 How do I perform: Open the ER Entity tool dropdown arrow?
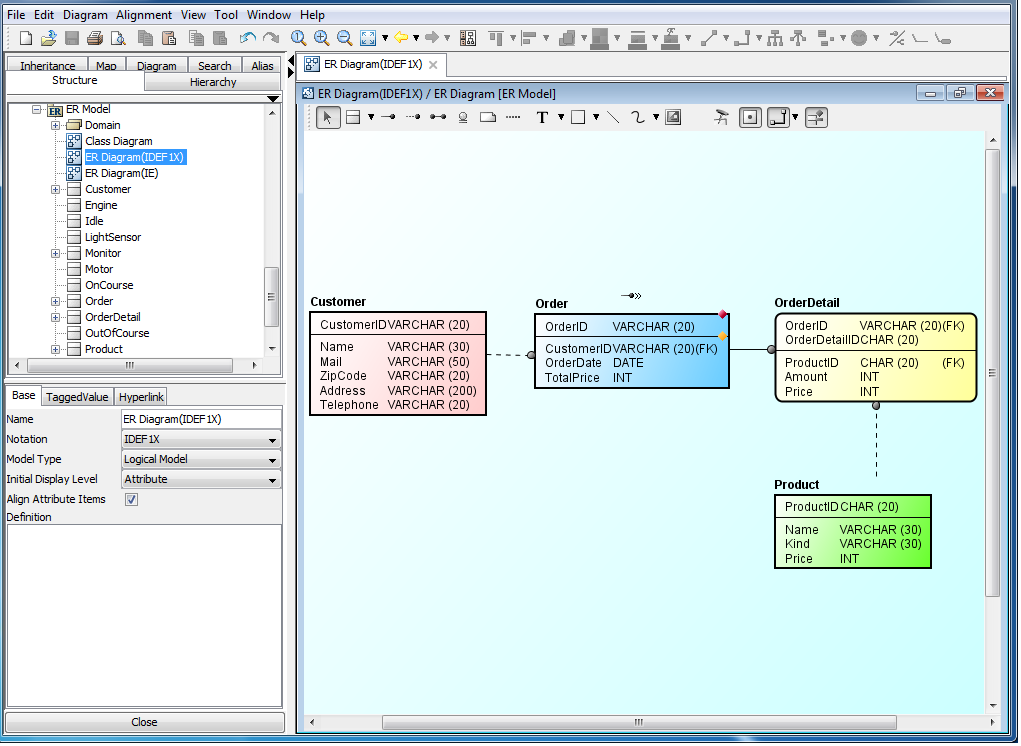(x=371, y=118)
